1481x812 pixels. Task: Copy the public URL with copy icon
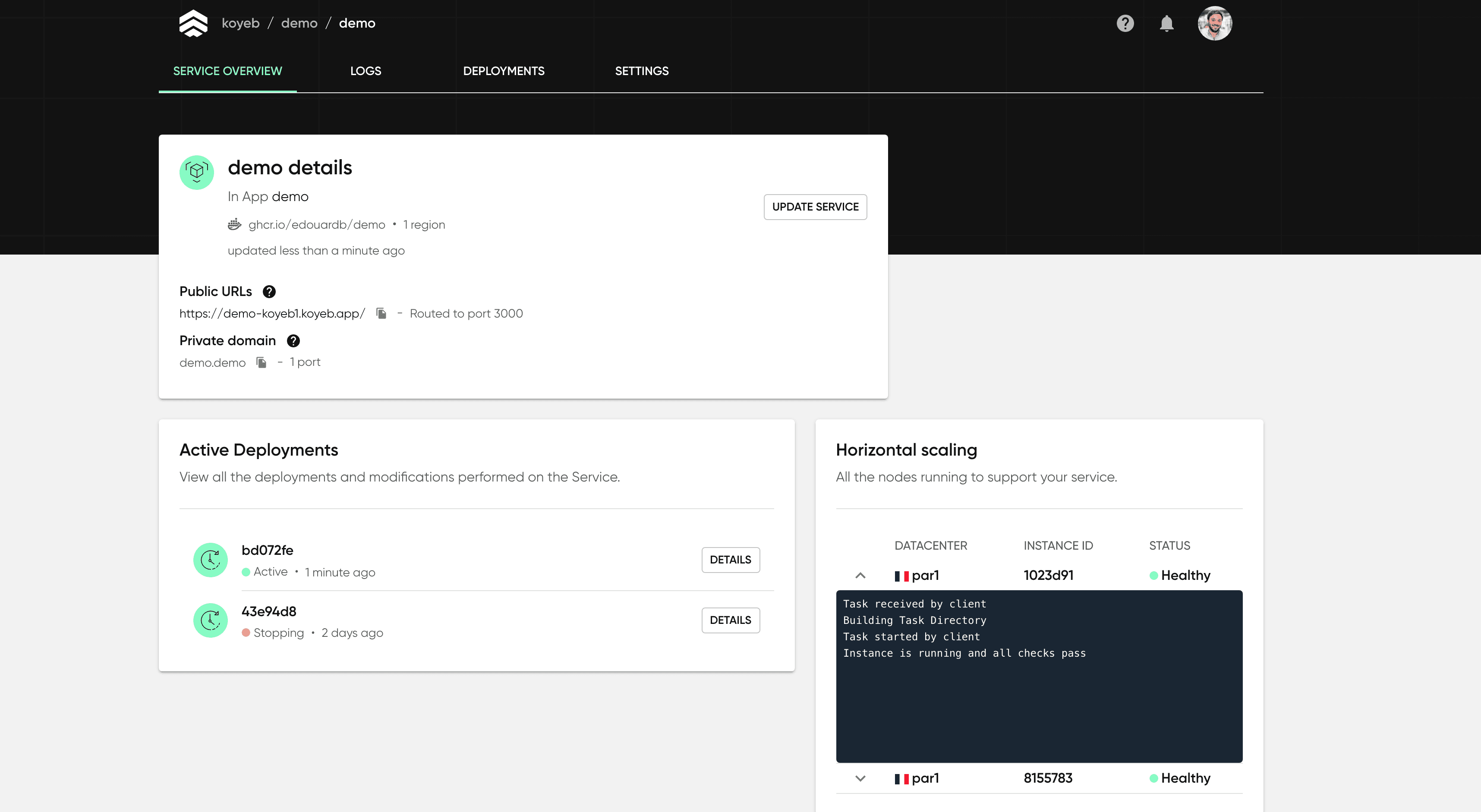pos(381,313)
